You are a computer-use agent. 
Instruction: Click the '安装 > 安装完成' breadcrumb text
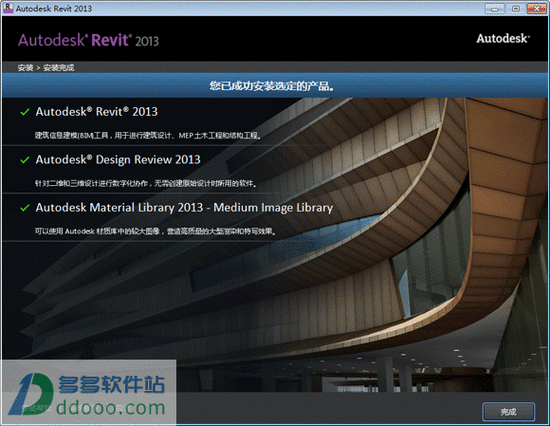(x=46, y=67)
